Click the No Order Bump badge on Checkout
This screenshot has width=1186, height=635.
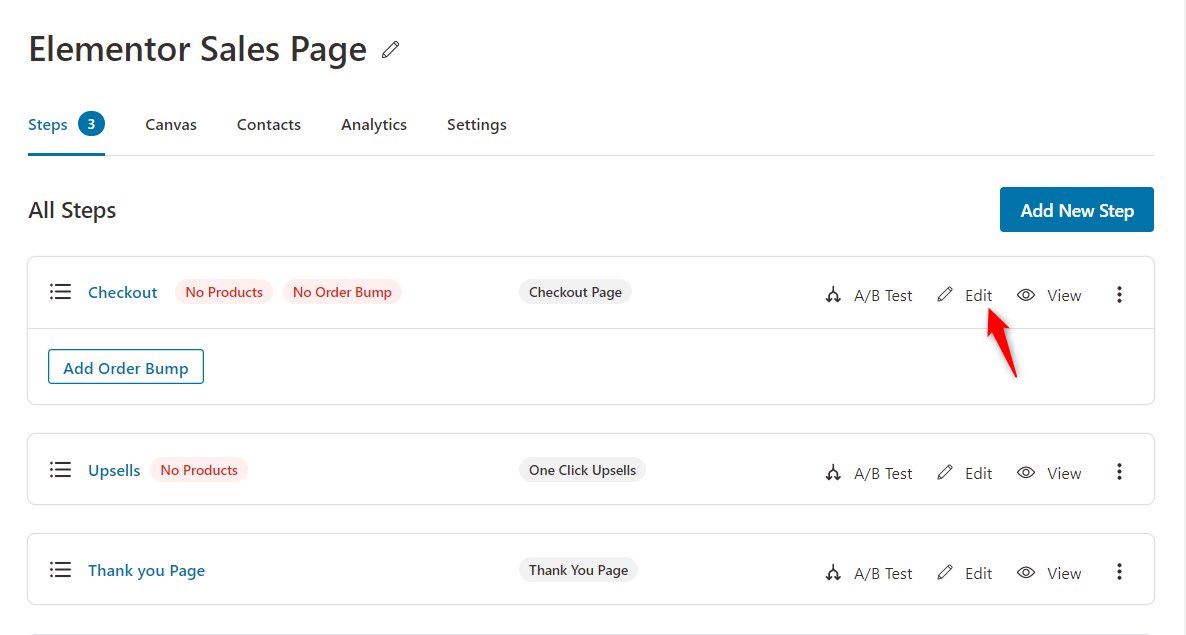342,291
